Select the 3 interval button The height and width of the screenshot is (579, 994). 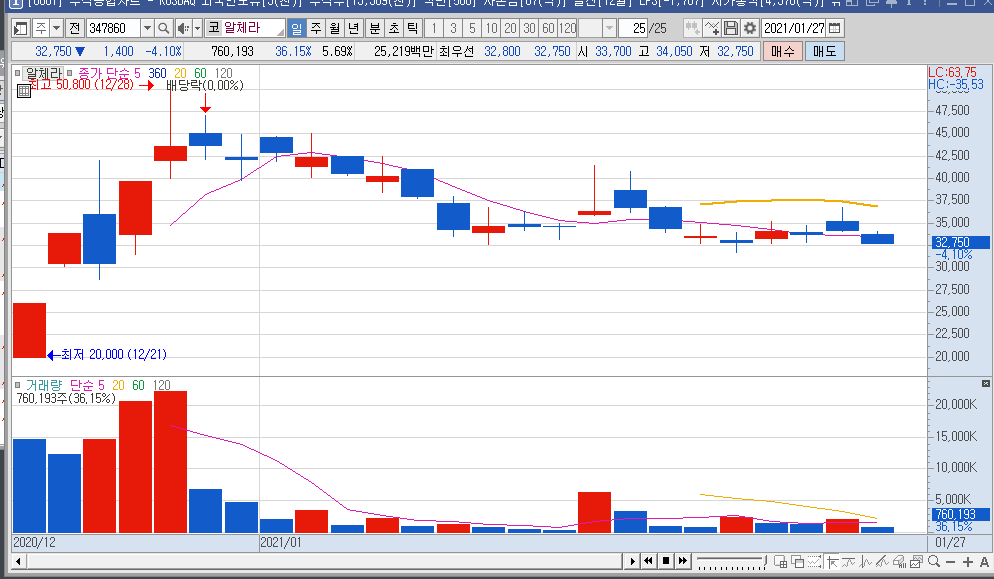pyautogui.click(x=453, y=28)
